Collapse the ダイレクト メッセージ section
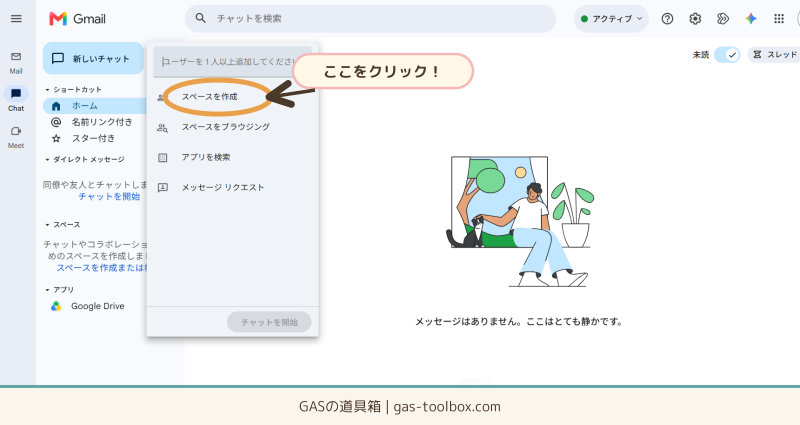800x425 pixels. pos(47,160)
